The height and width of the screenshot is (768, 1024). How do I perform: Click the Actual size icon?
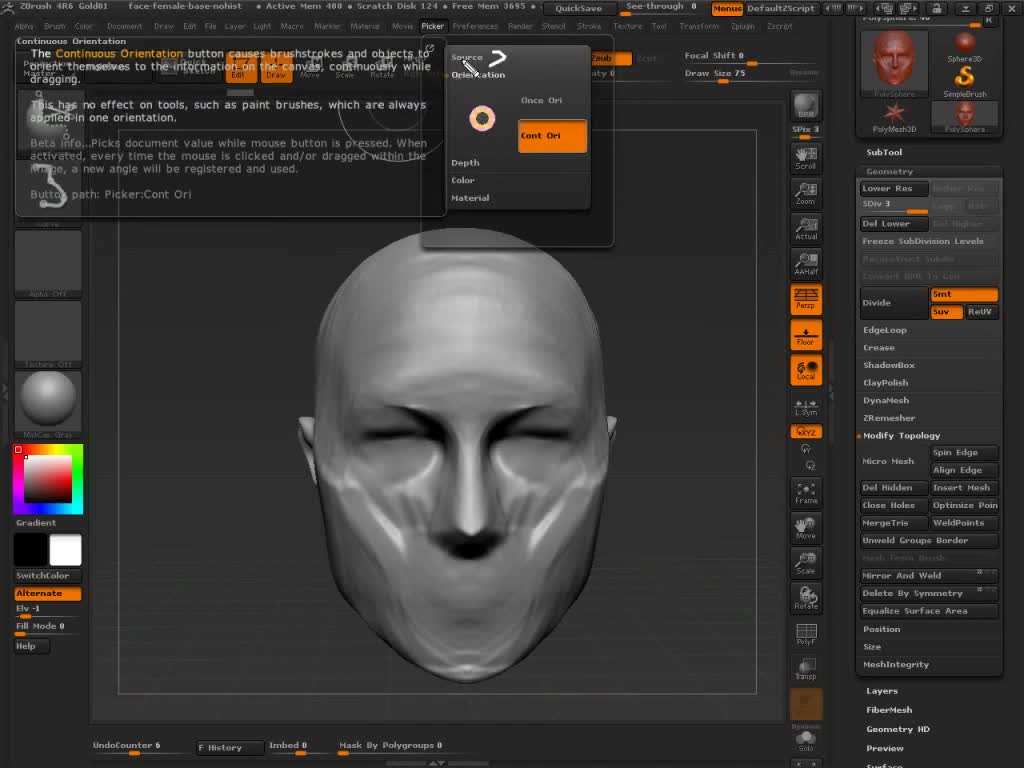(x=805, y=229)
